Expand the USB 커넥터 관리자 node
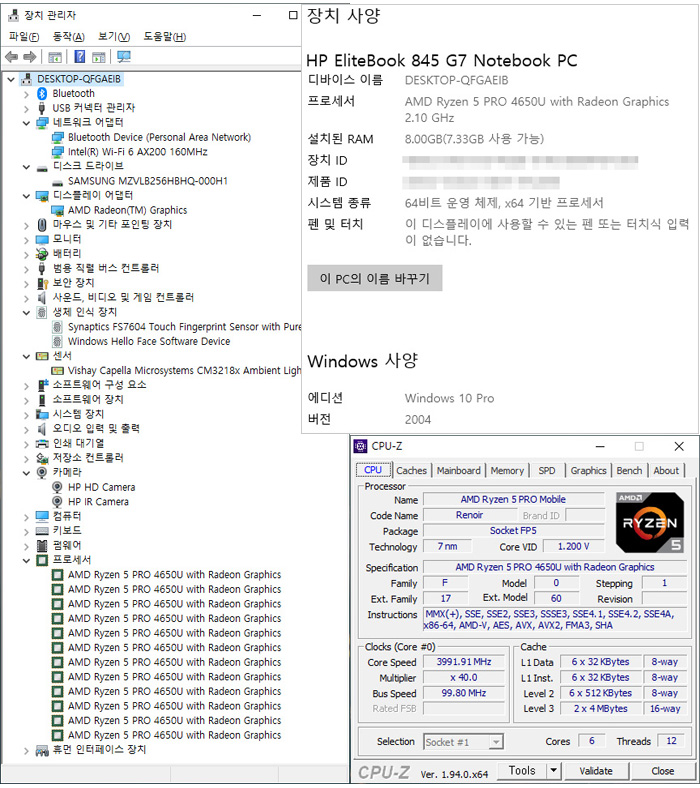Viewport: 700px width, 788px height. tap(26, 108)
